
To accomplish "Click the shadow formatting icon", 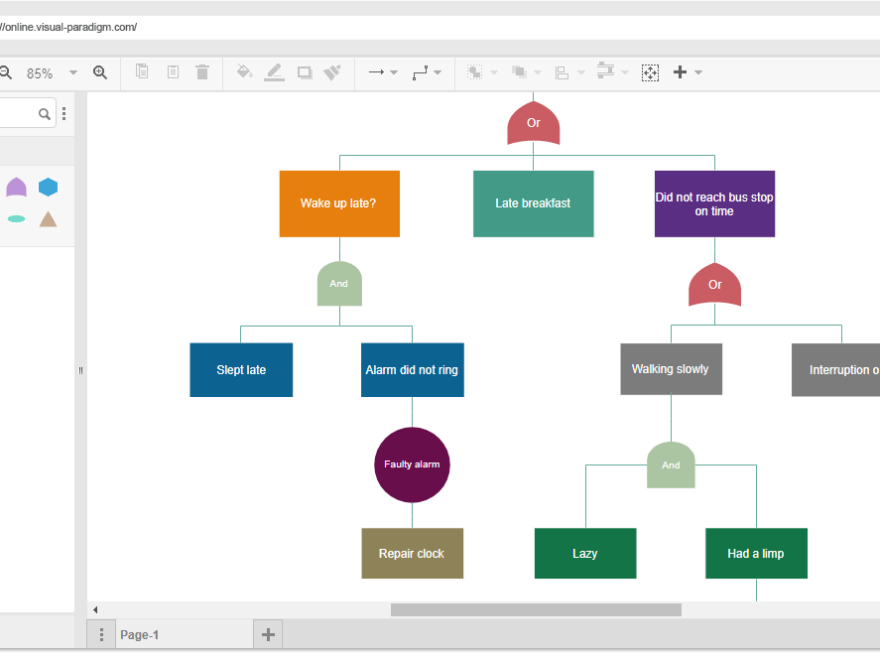I will pyautogui.click(x=304, y=72).
